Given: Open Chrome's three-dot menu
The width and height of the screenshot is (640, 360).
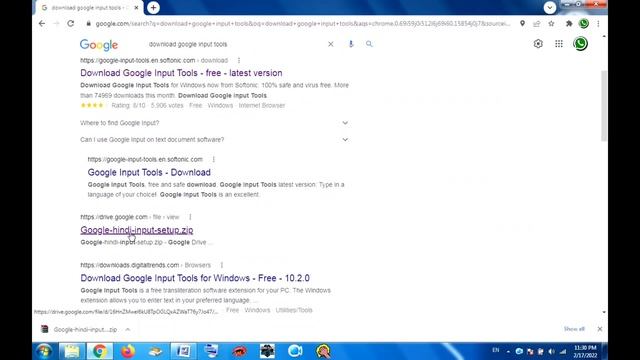Looking at the screenshot, I should [x=598, y=24].
